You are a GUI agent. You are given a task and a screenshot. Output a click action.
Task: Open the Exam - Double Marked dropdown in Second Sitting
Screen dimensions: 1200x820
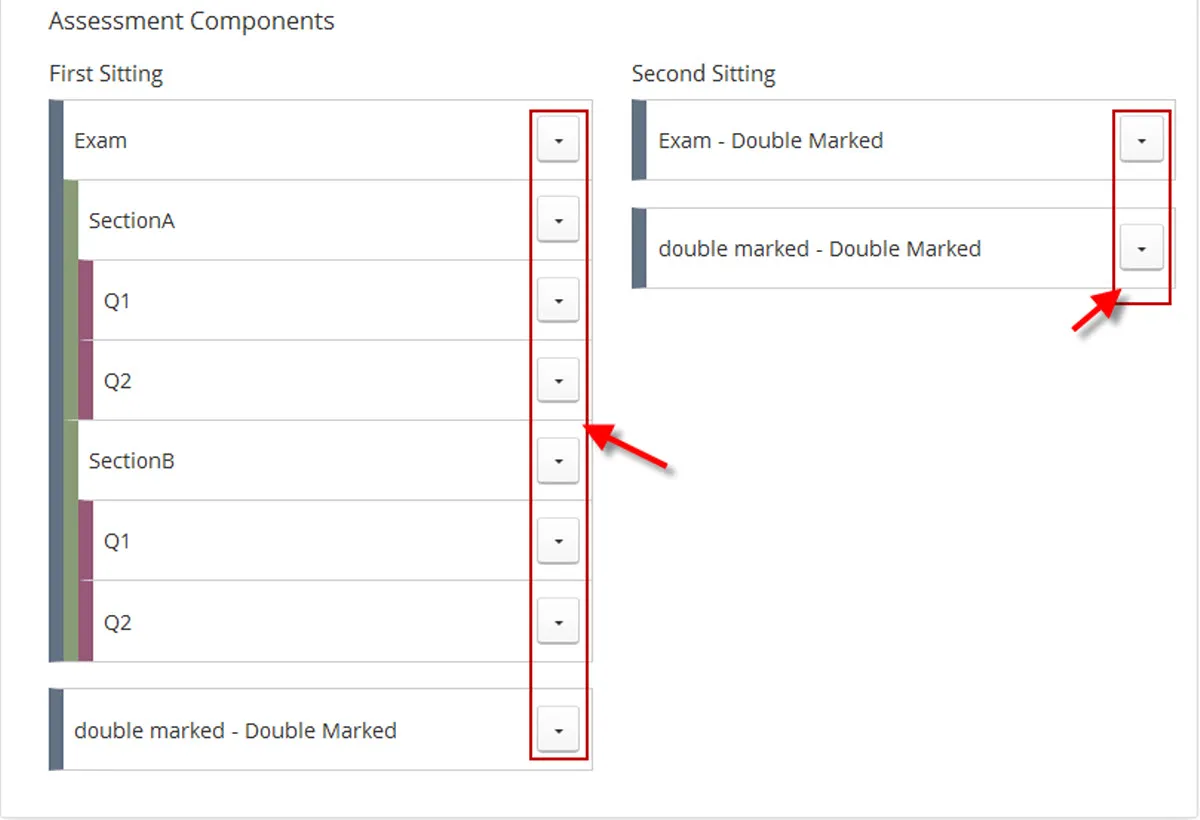point(1141,140)
